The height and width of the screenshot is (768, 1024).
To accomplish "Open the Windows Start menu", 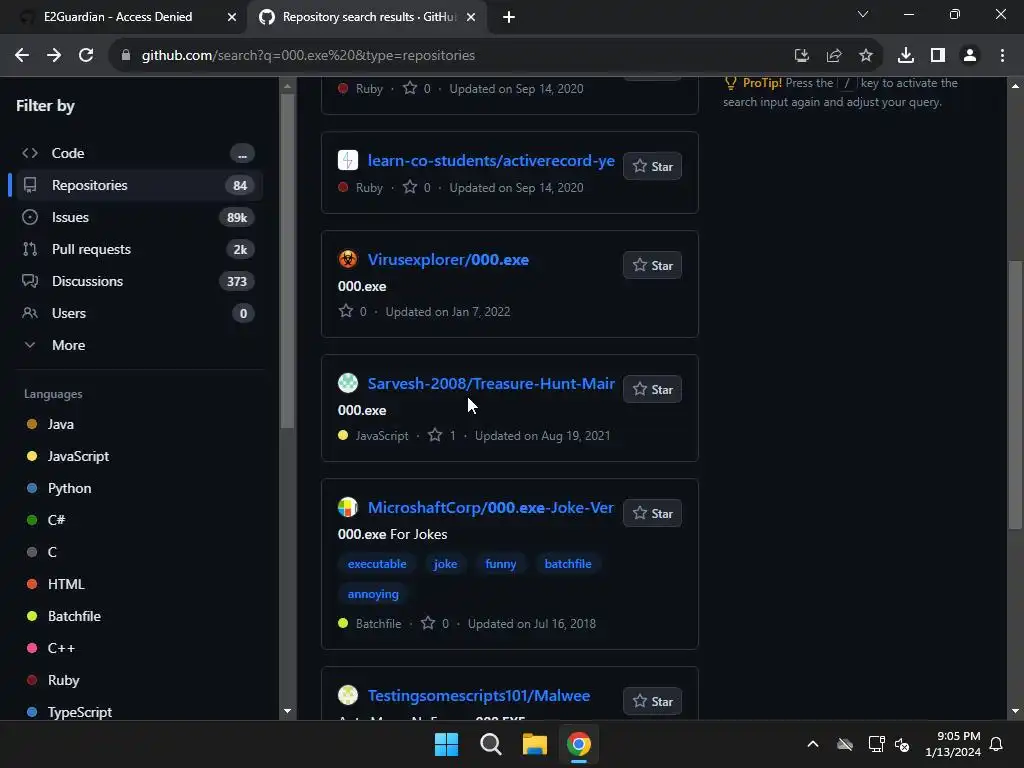I will pyautogui.click(x=447, y=744).
